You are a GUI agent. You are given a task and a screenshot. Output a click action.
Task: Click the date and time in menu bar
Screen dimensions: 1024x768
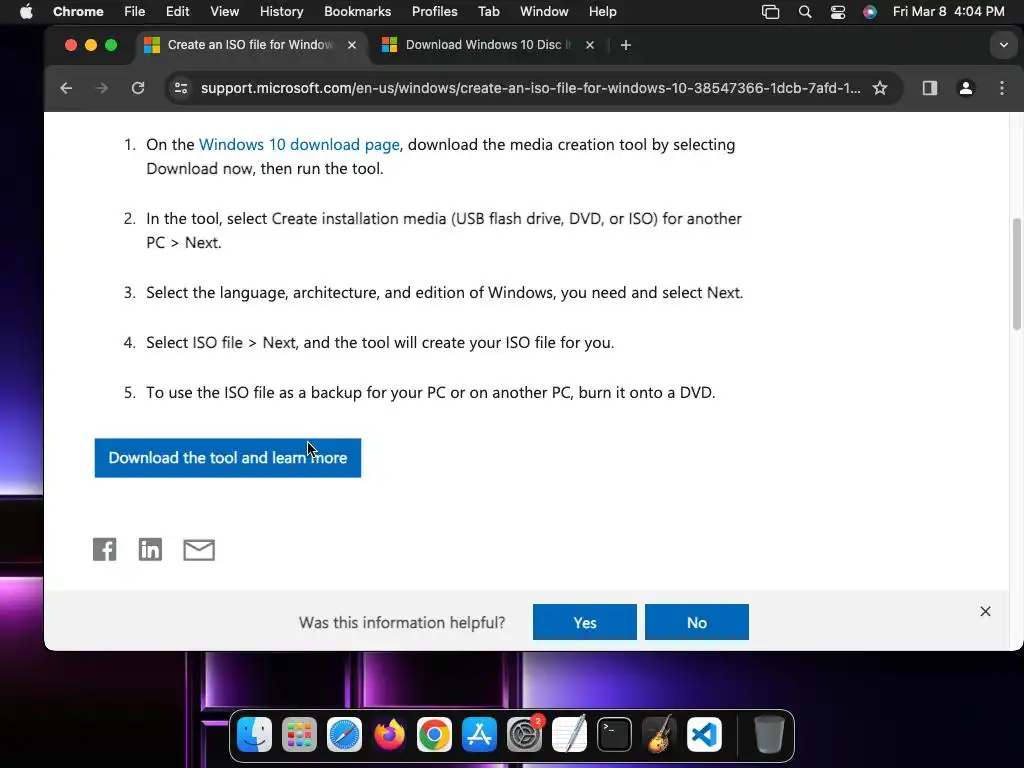tap(948, 12)
